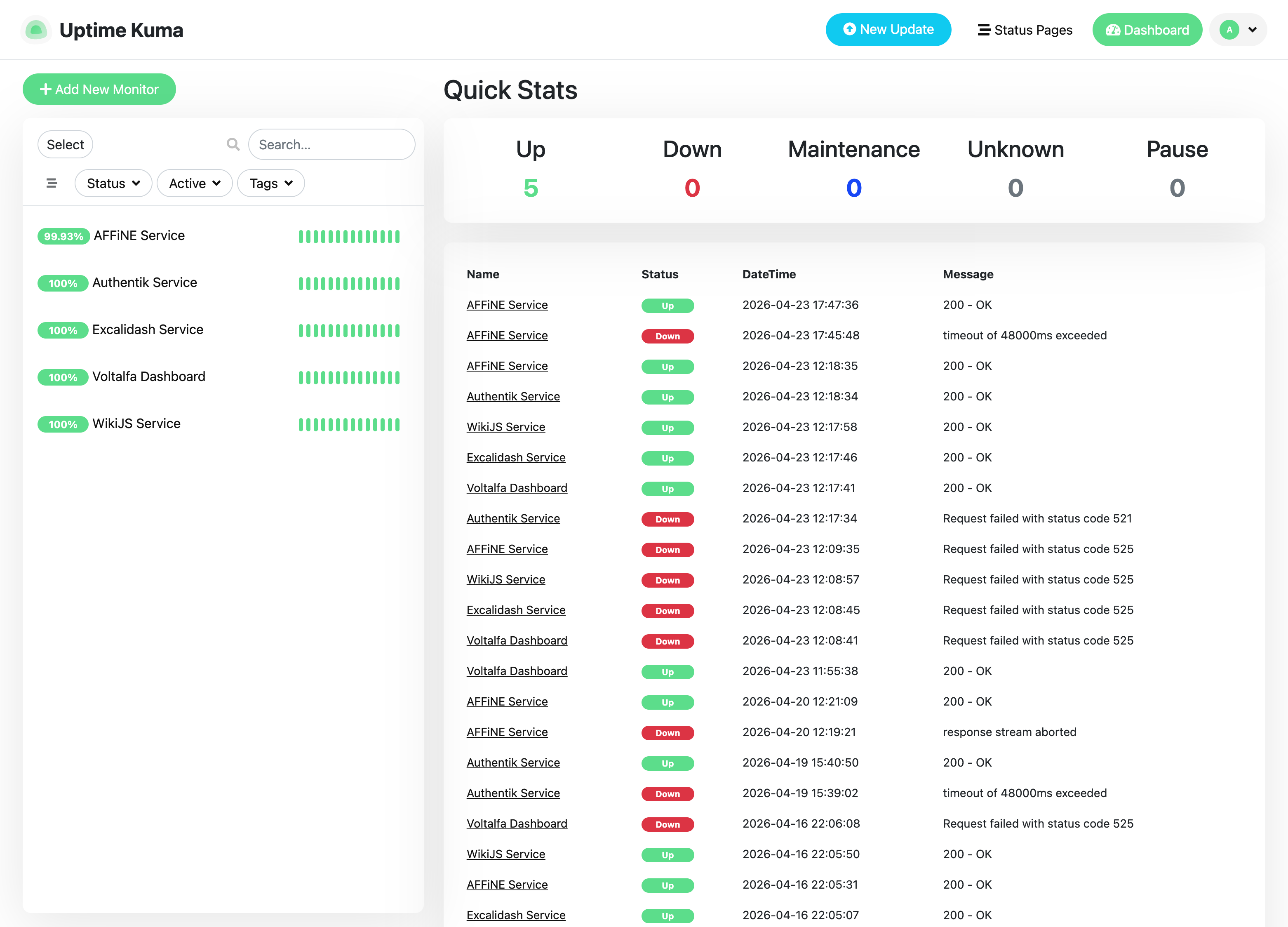Screen dimensions: 1288x927
Task: Click Voltalfa Dashboard link at 12:17:41
Action: (x=517, y=488)
